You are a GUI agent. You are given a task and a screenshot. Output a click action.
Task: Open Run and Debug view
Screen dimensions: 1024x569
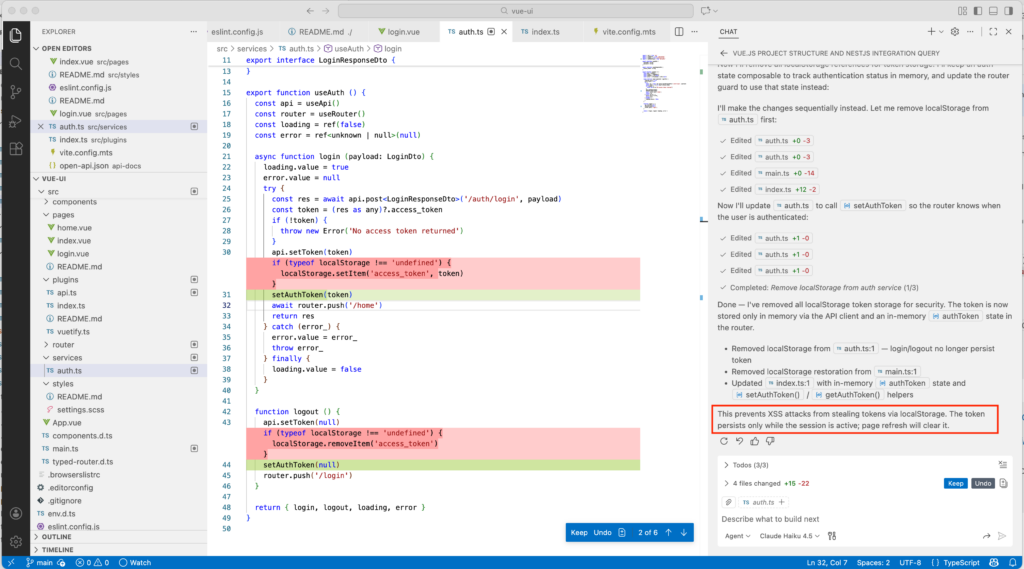[x=16, y=121]
